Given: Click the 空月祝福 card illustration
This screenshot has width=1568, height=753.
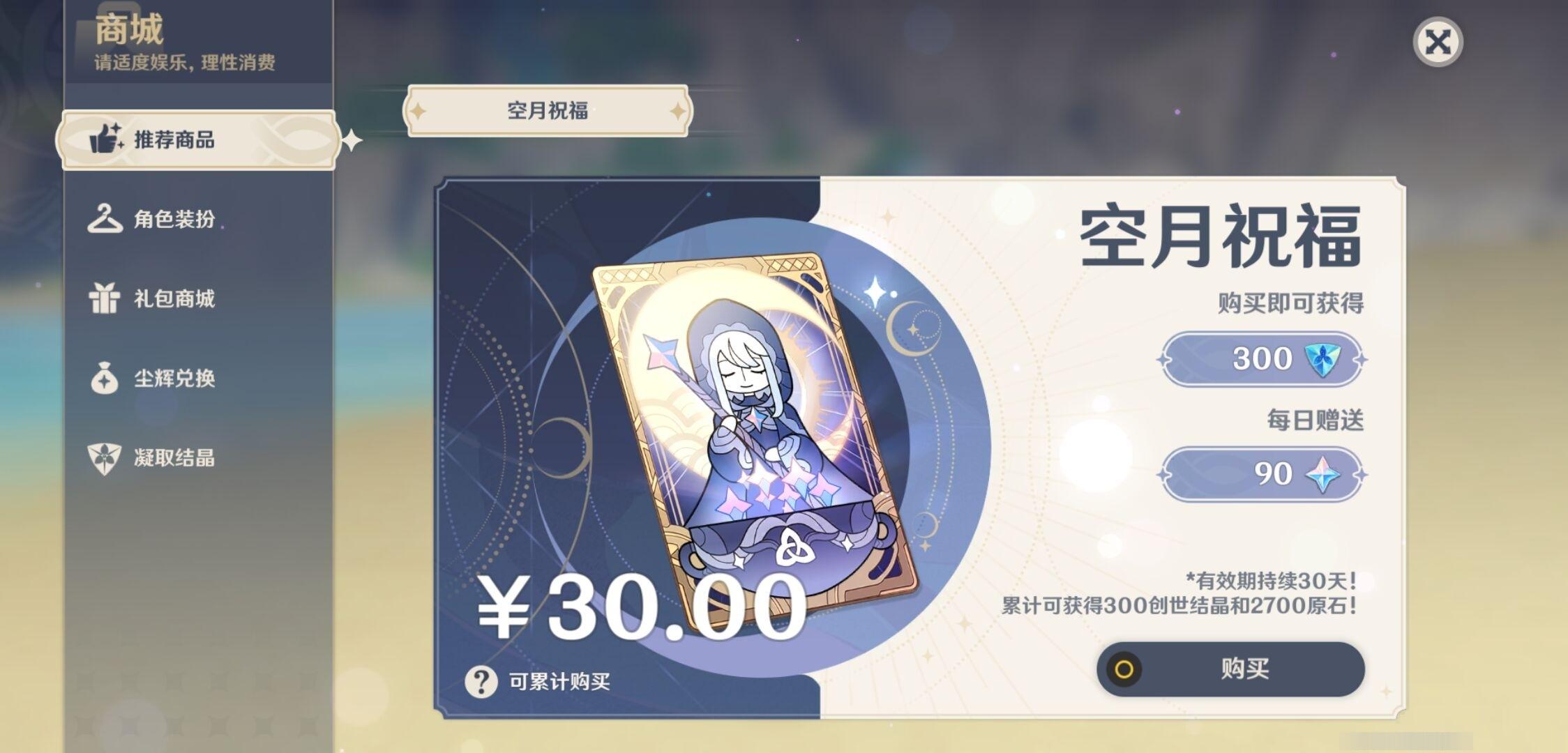Looking at the screenshot, I should click(x=755, y=440).
